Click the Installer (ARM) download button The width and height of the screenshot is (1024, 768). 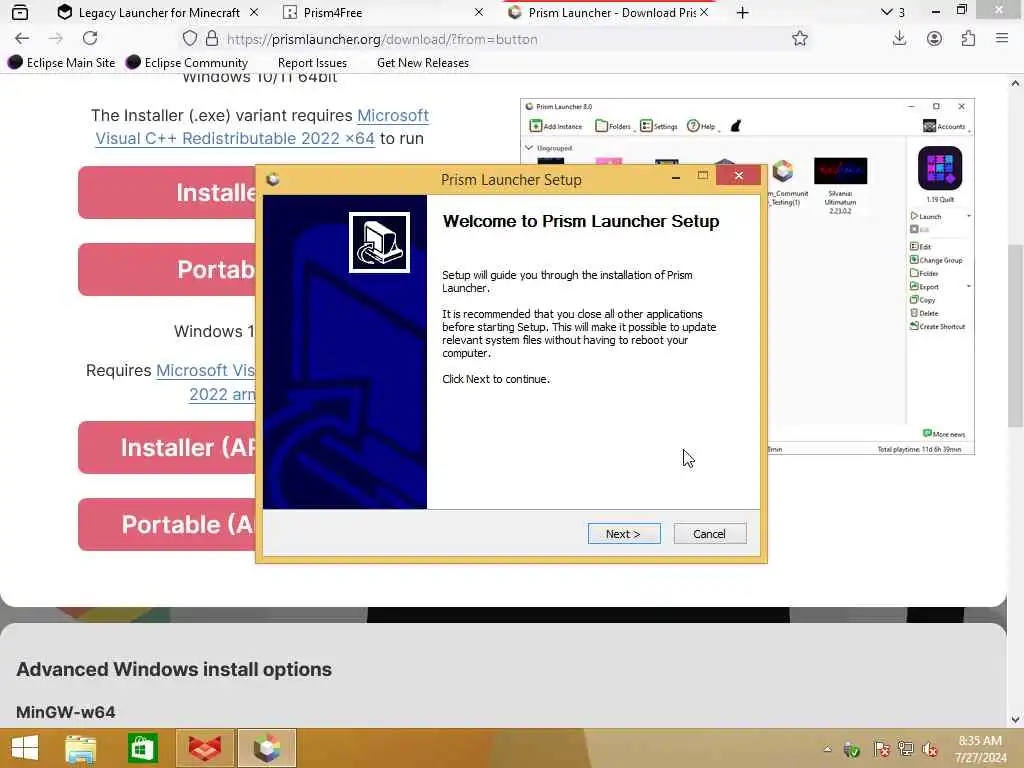(x=167, y=447)
